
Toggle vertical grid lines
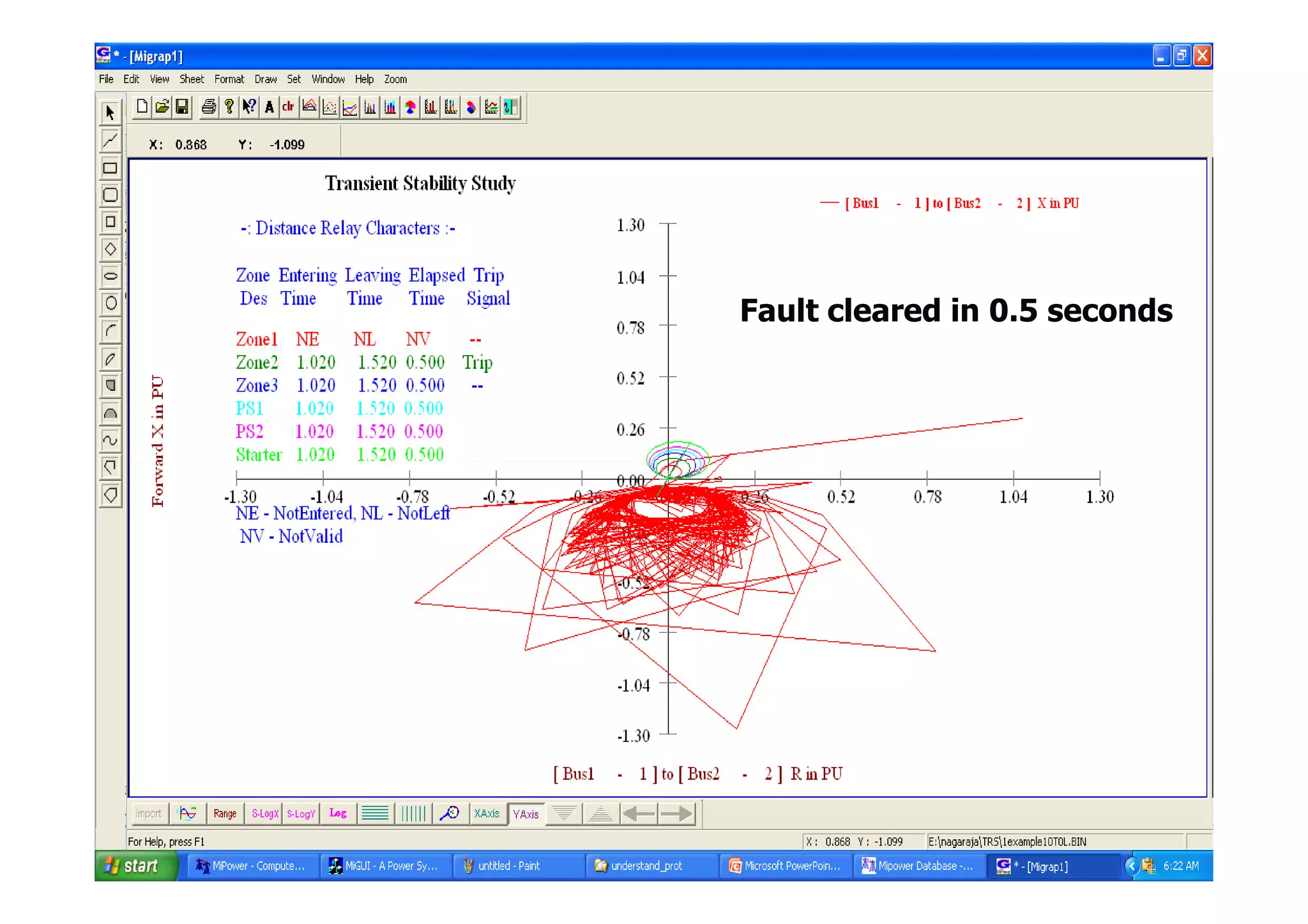413,814
